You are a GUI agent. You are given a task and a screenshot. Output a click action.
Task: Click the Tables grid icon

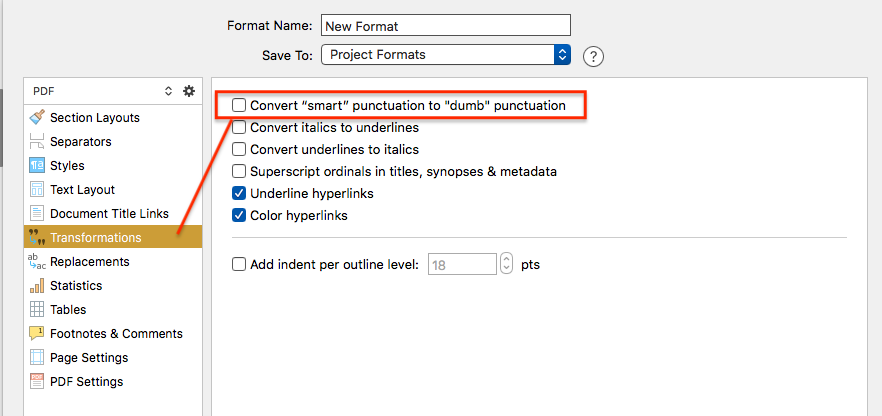click(x=37, y=310)
